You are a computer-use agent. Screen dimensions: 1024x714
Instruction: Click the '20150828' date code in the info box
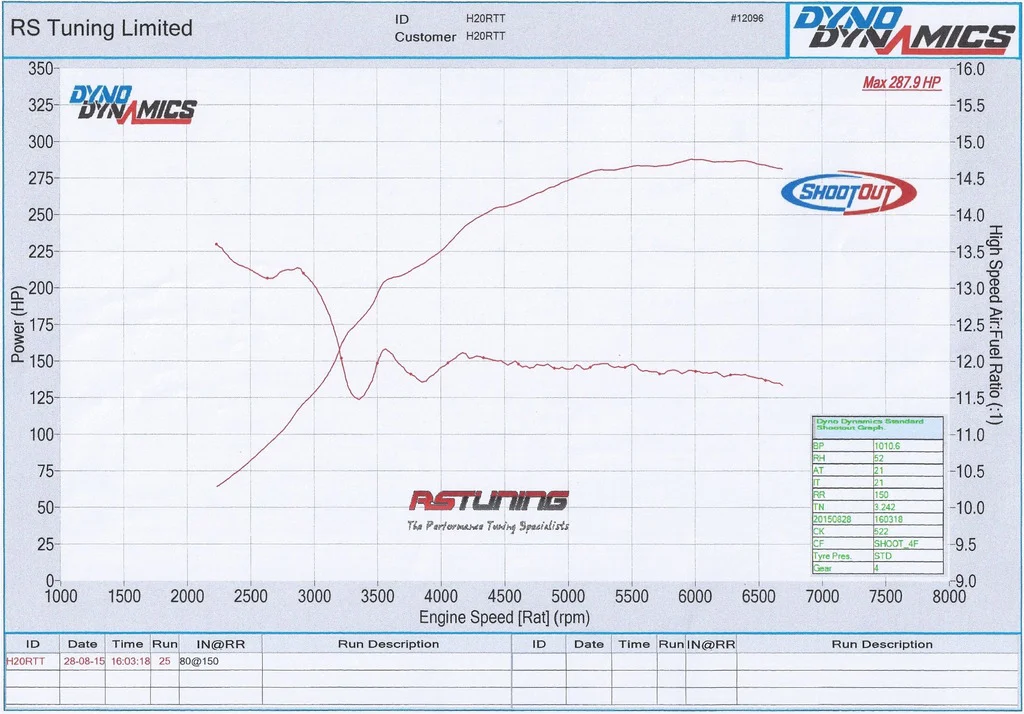click(832, 519)
